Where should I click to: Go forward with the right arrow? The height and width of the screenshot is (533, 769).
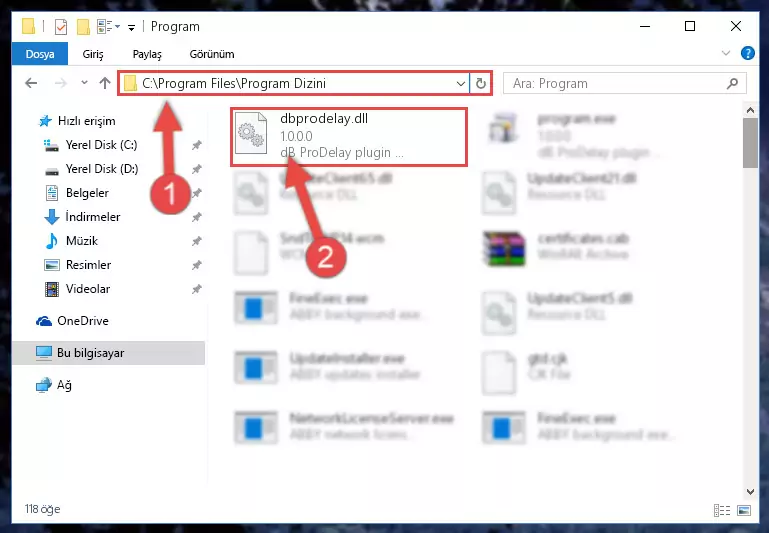60,83
